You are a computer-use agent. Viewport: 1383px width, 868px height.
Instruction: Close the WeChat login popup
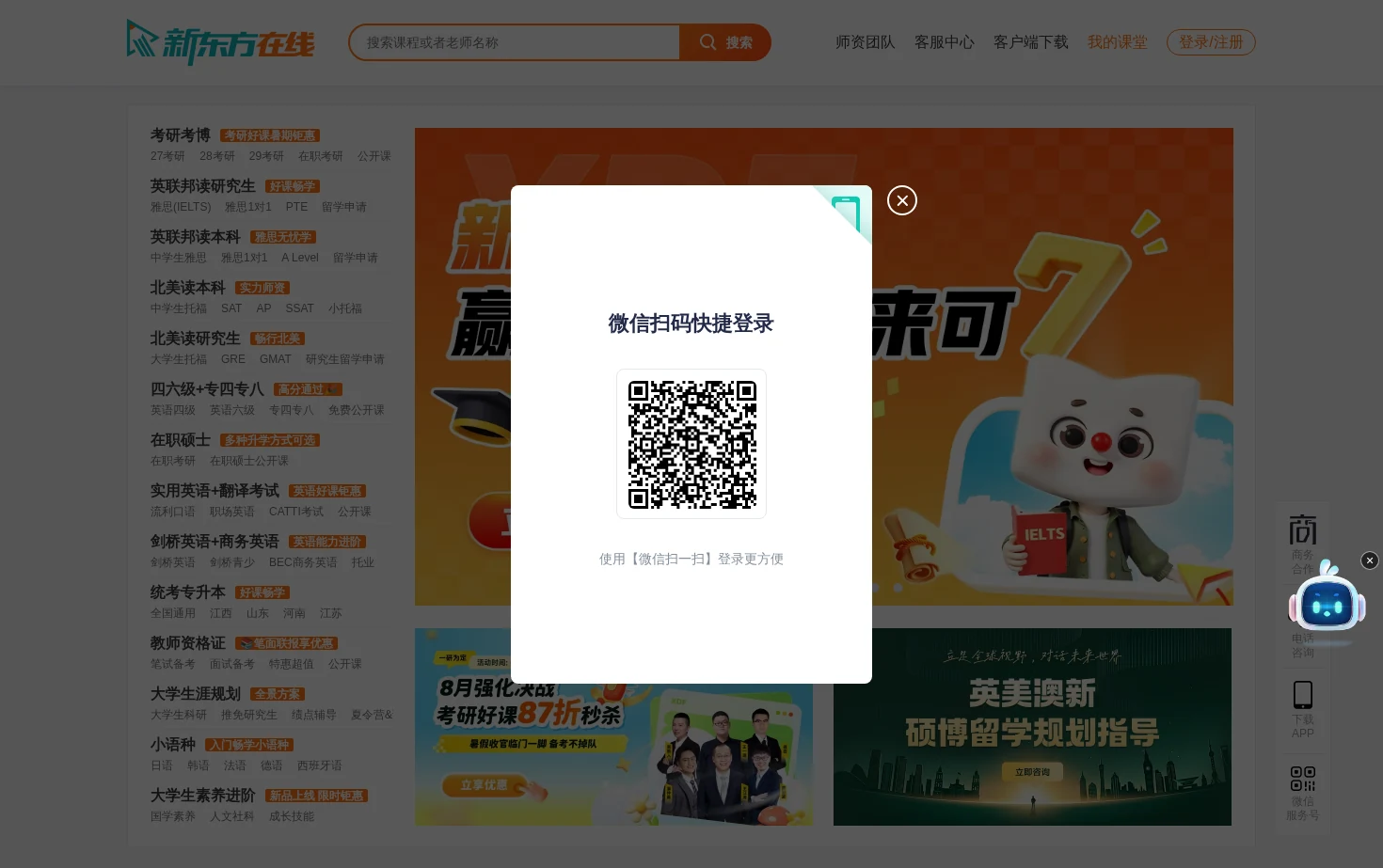click(901, 200)
